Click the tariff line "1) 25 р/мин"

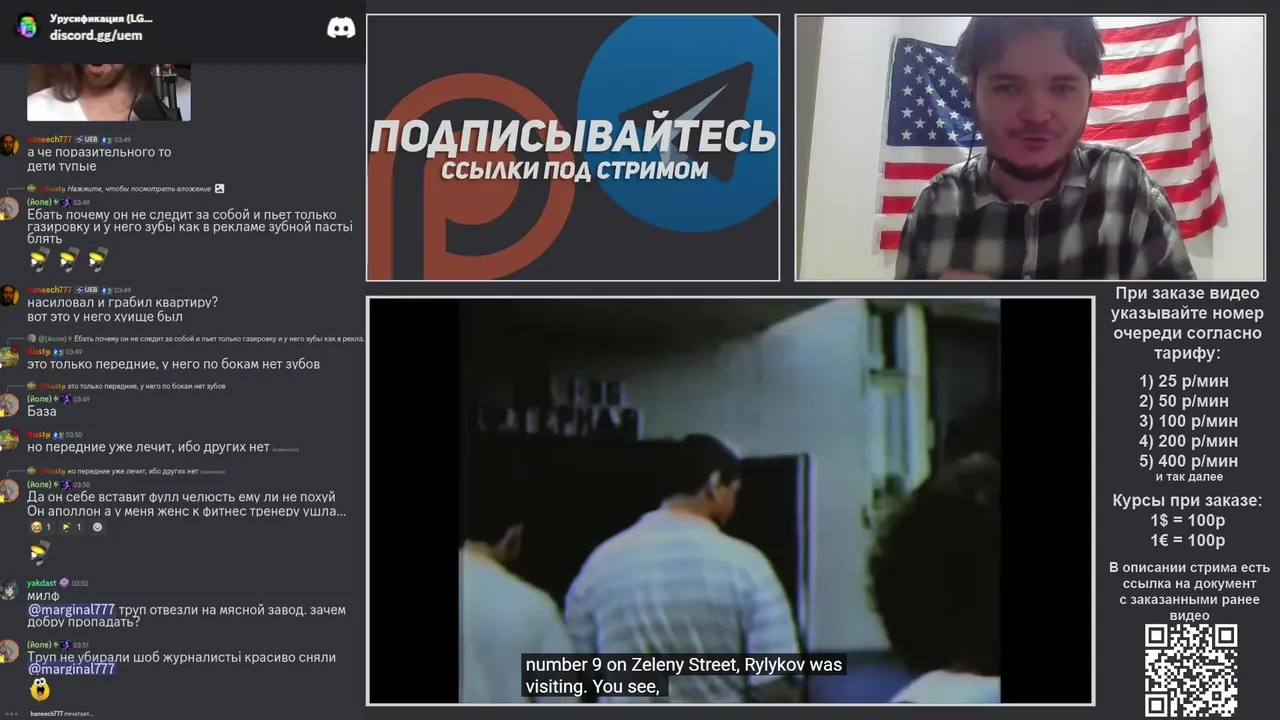pos(1184,381)
